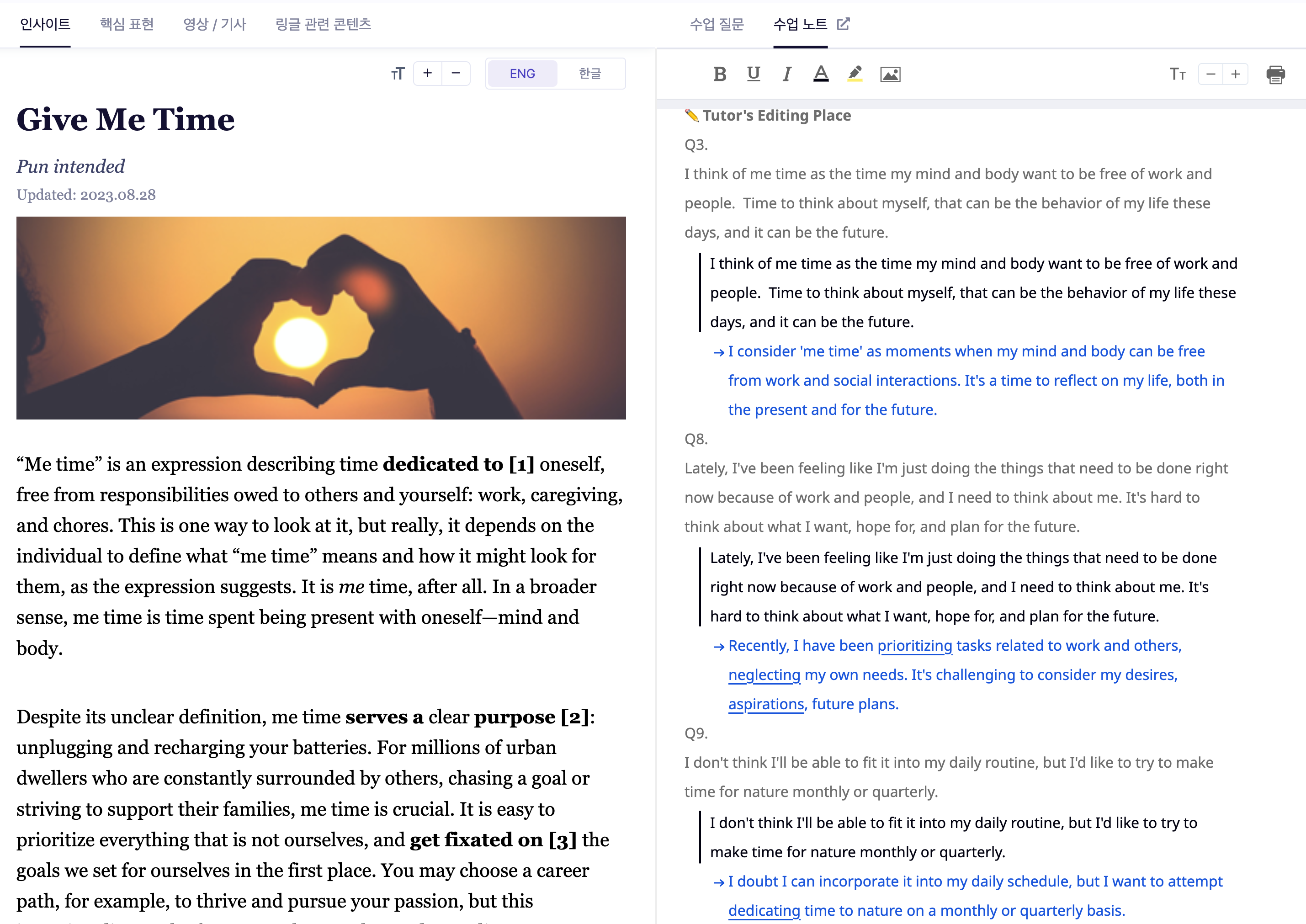Switch article language to ENG

[522, 74]
